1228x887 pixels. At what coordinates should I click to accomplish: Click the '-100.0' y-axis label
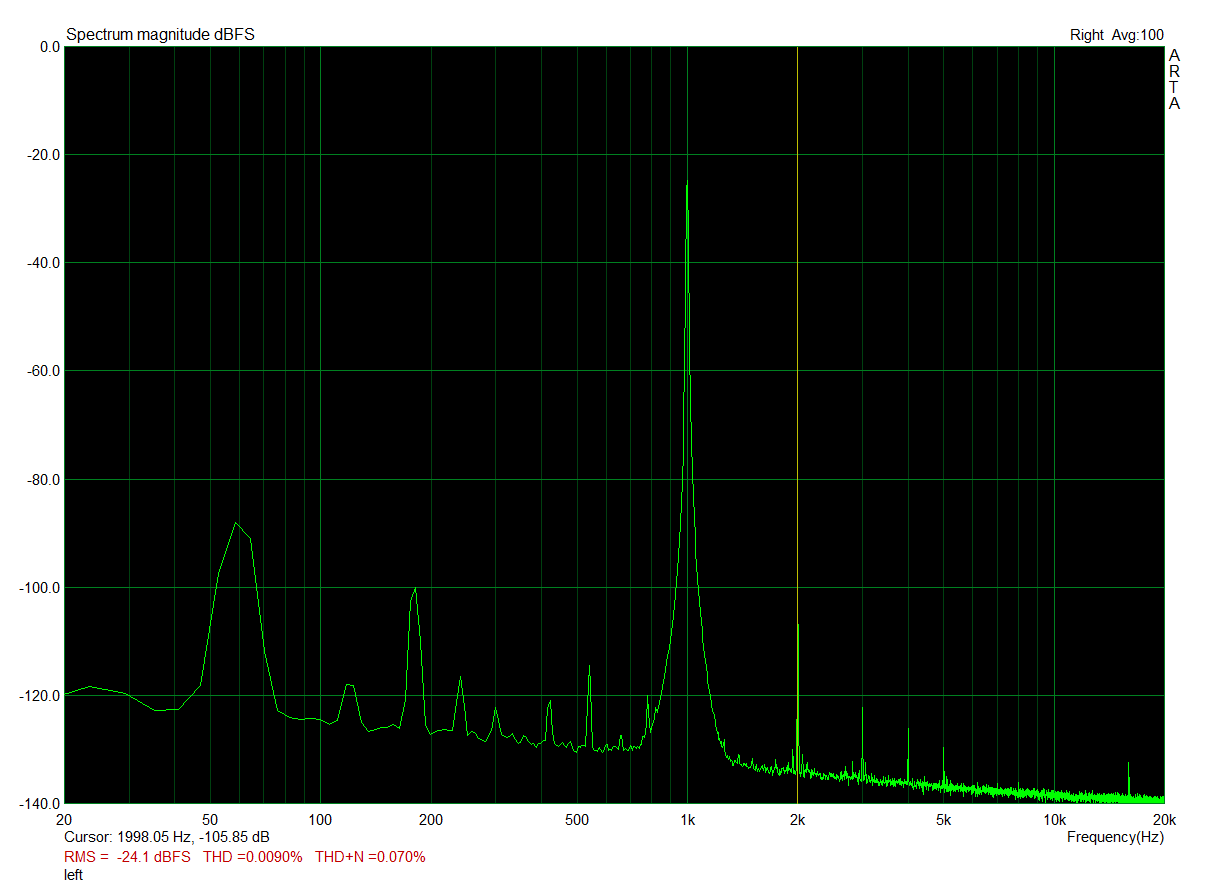[x=41, y=588]
